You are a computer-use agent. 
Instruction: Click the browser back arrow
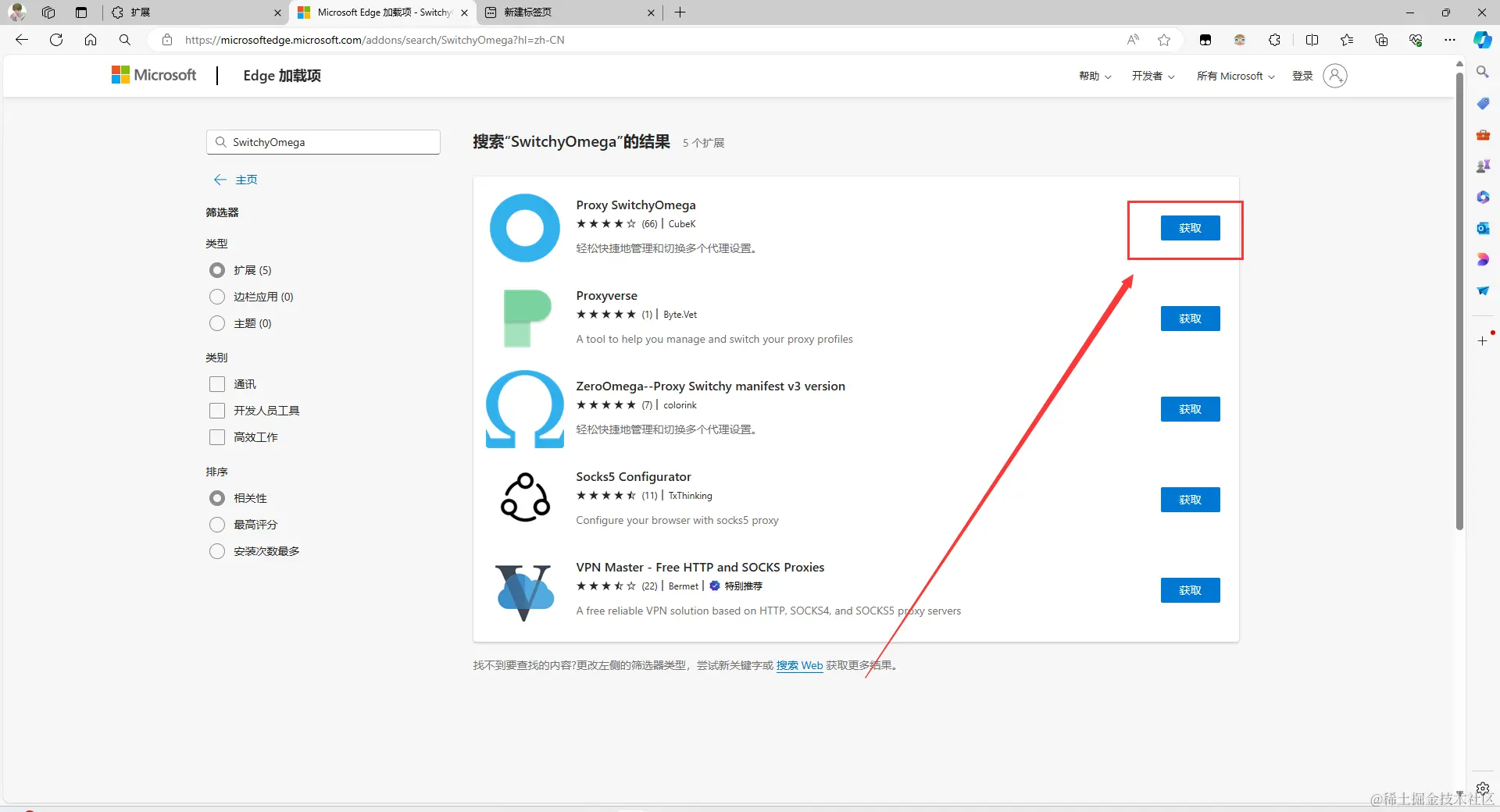[x=22, y=40]
